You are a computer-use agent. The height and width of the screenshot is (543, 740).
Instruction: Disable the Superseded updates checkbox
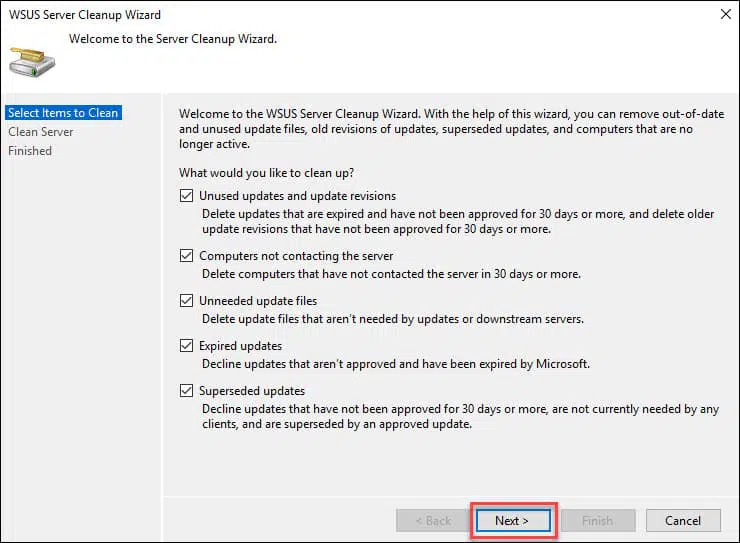click(x=186, y=391)
